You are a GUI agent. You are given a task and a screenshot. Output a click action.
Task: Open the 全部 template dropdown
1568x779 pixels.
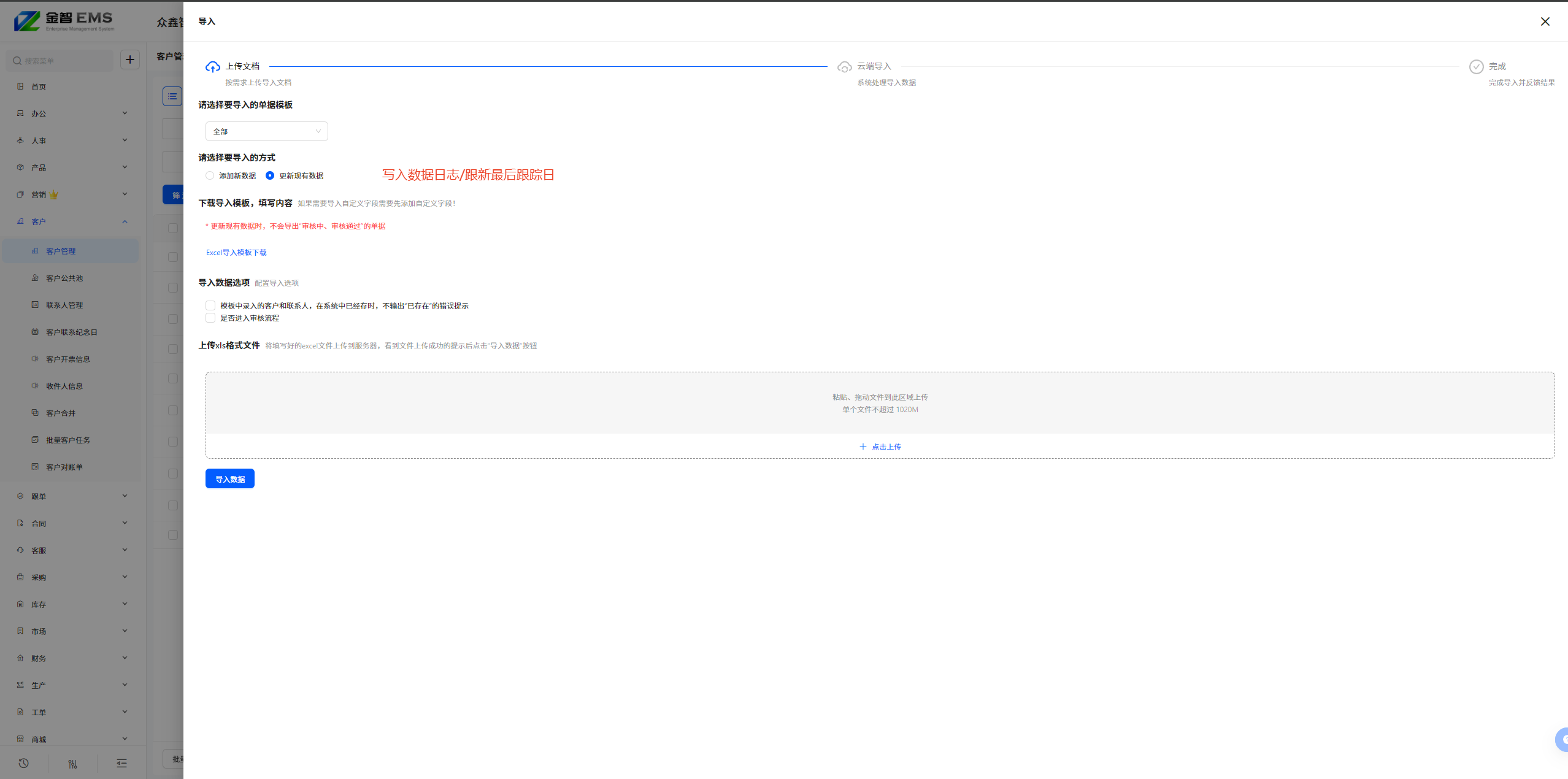coord(266,131)
